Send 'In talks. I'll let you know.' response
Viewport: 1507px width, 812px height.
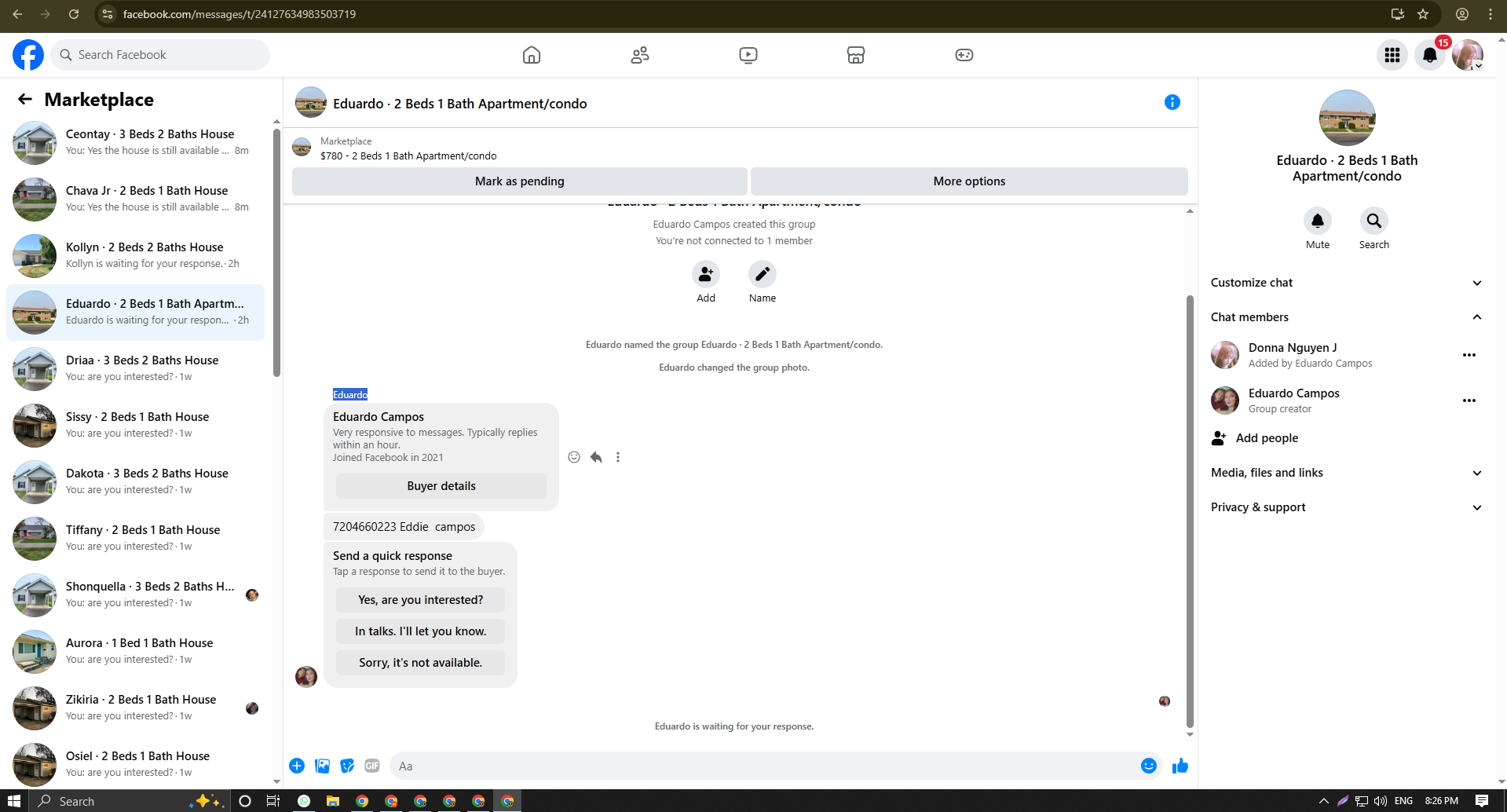pos(420,631)
